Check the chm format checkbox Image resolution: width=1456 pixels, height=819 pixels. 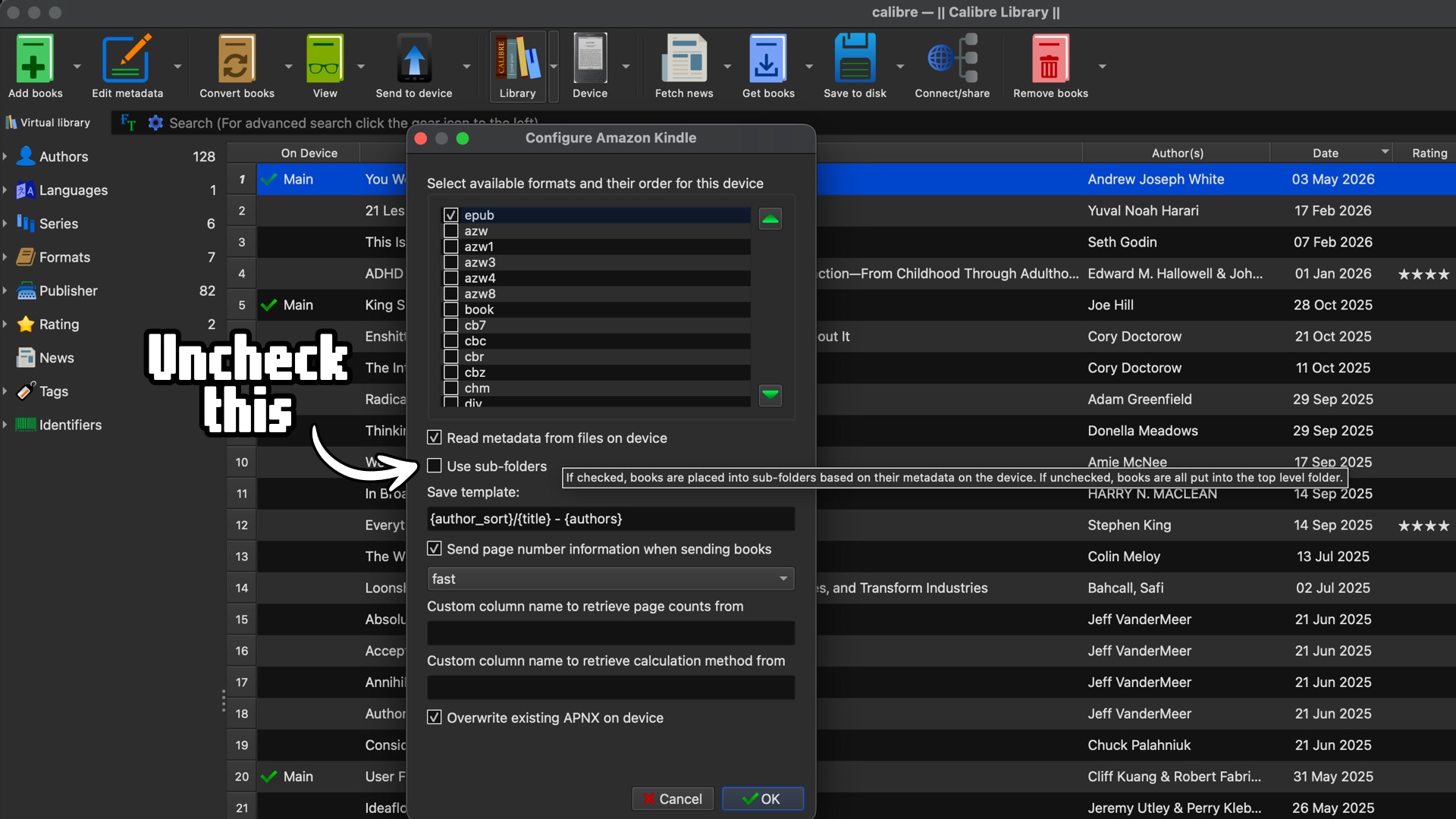tap(450, 388)
